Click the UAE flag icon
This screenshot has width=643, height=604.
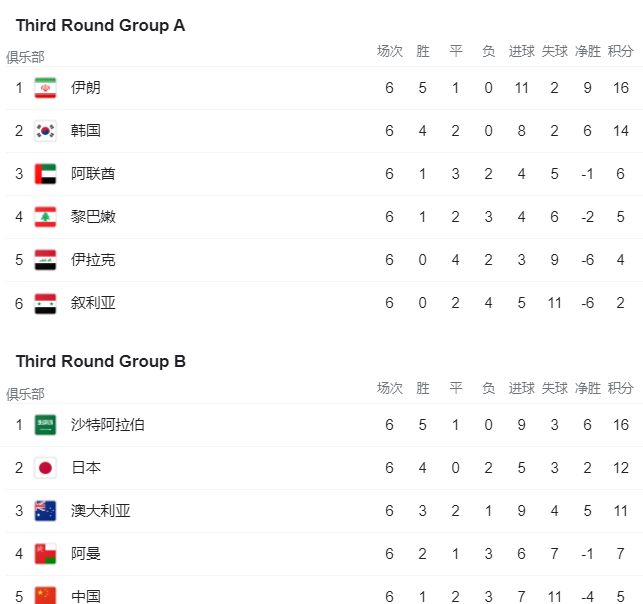point(45,174)
